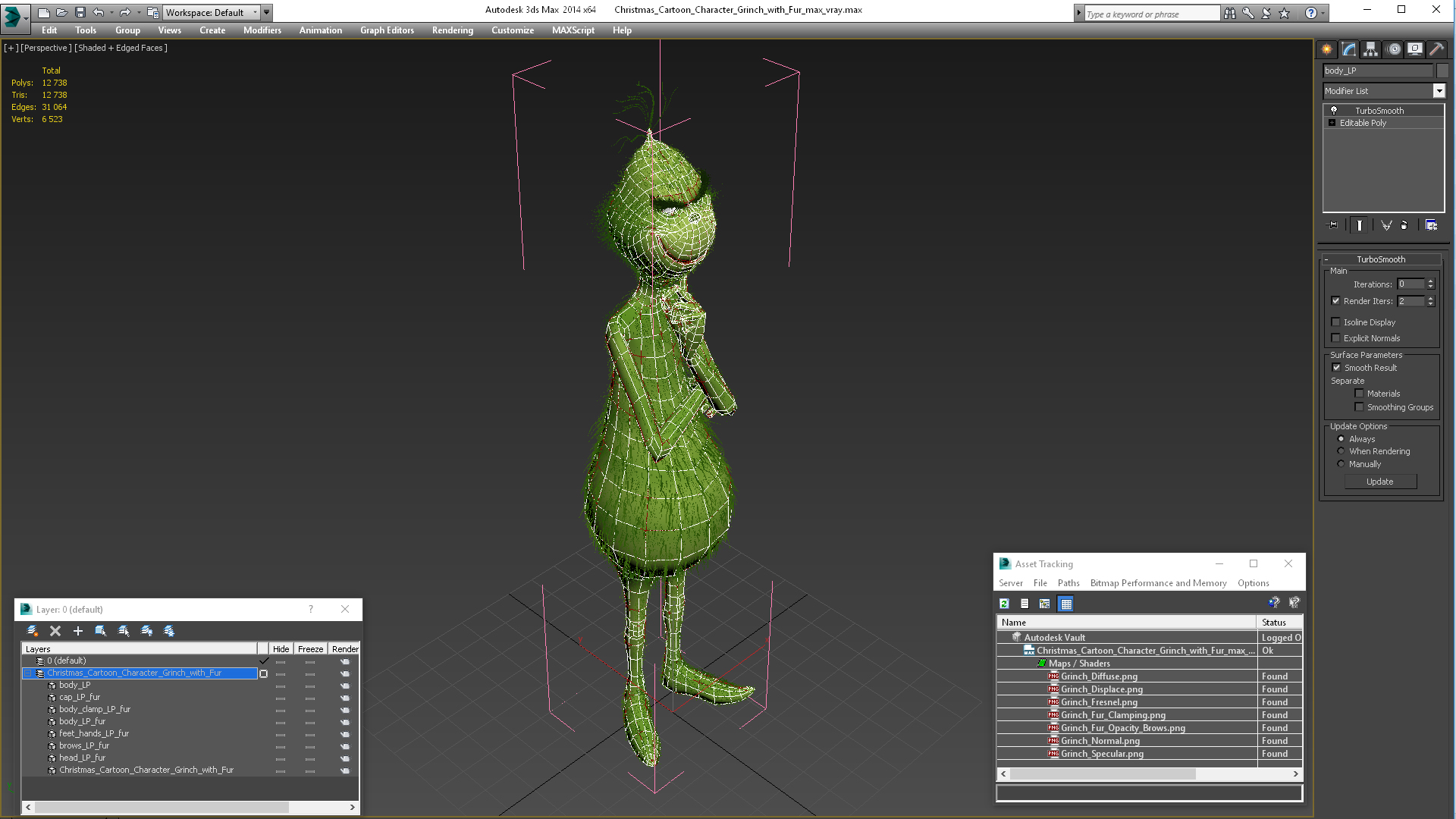
Task: Click the Pin Stack icon
Action: click(x=1332, y=225)
